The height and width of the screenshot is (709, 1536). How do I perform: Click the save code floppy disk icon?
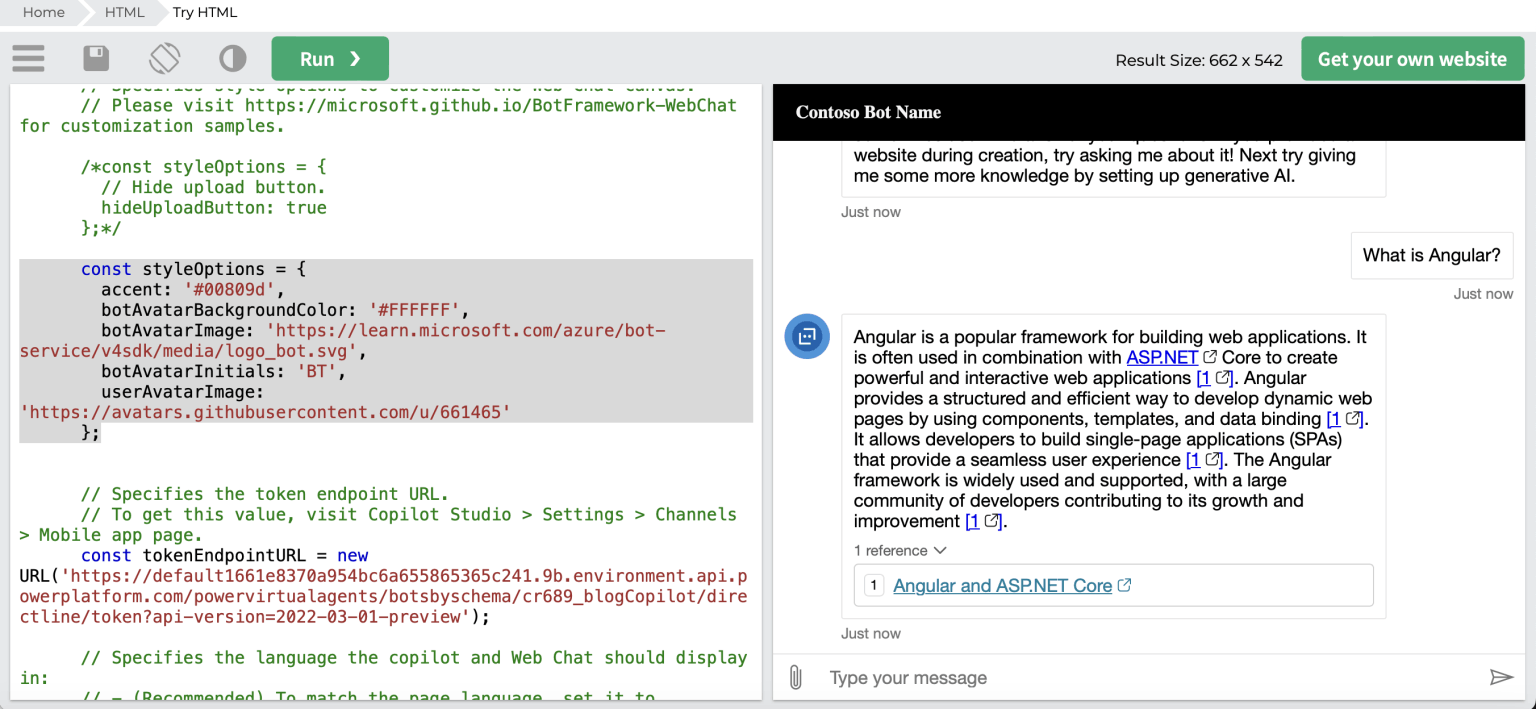point(96,59)
